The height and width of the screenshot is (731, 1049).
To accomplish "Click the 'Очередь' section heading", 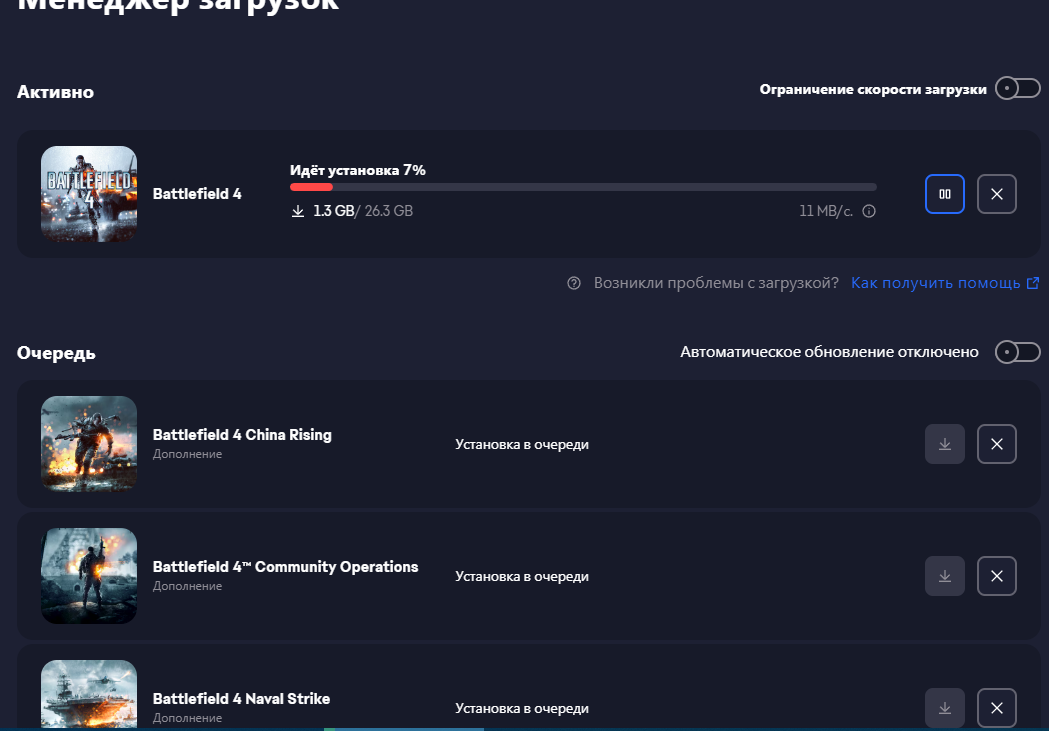I will 56,353.
